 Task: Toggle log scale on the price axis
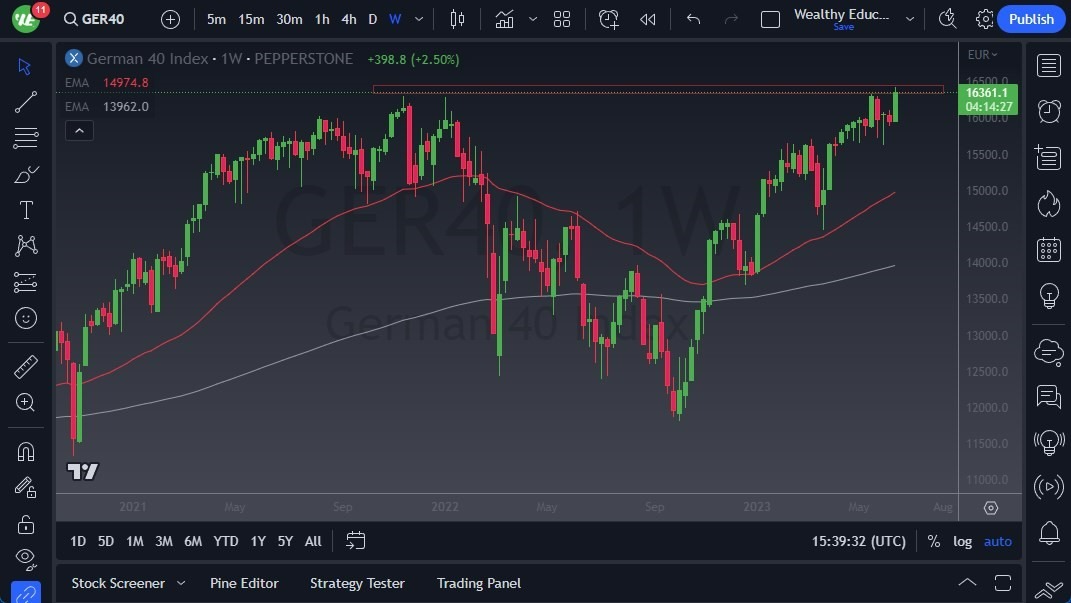click(x=962, y=541)
